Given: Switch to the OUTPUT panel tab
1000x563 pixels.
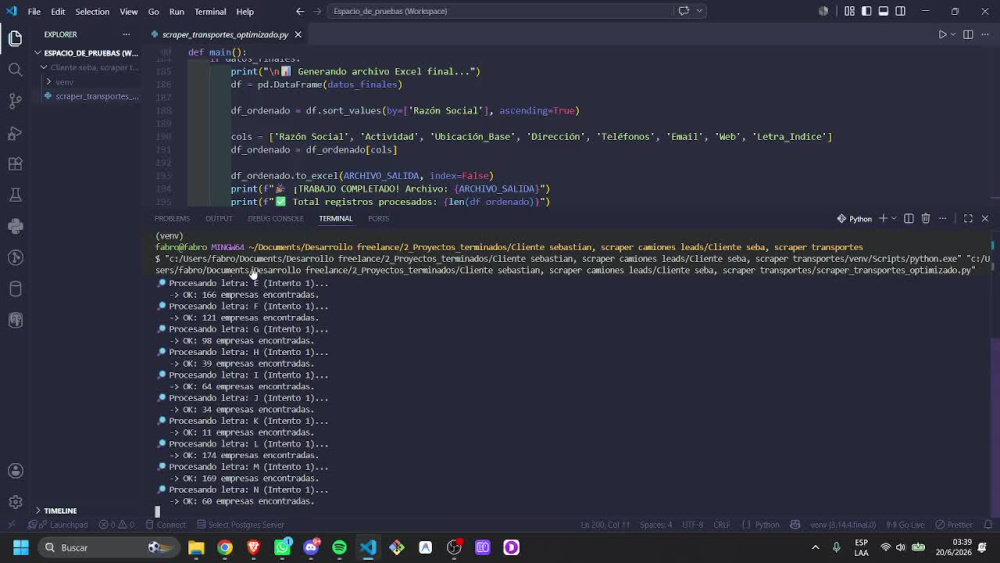Looking at the screenshot, I should [x=219, y=219].
